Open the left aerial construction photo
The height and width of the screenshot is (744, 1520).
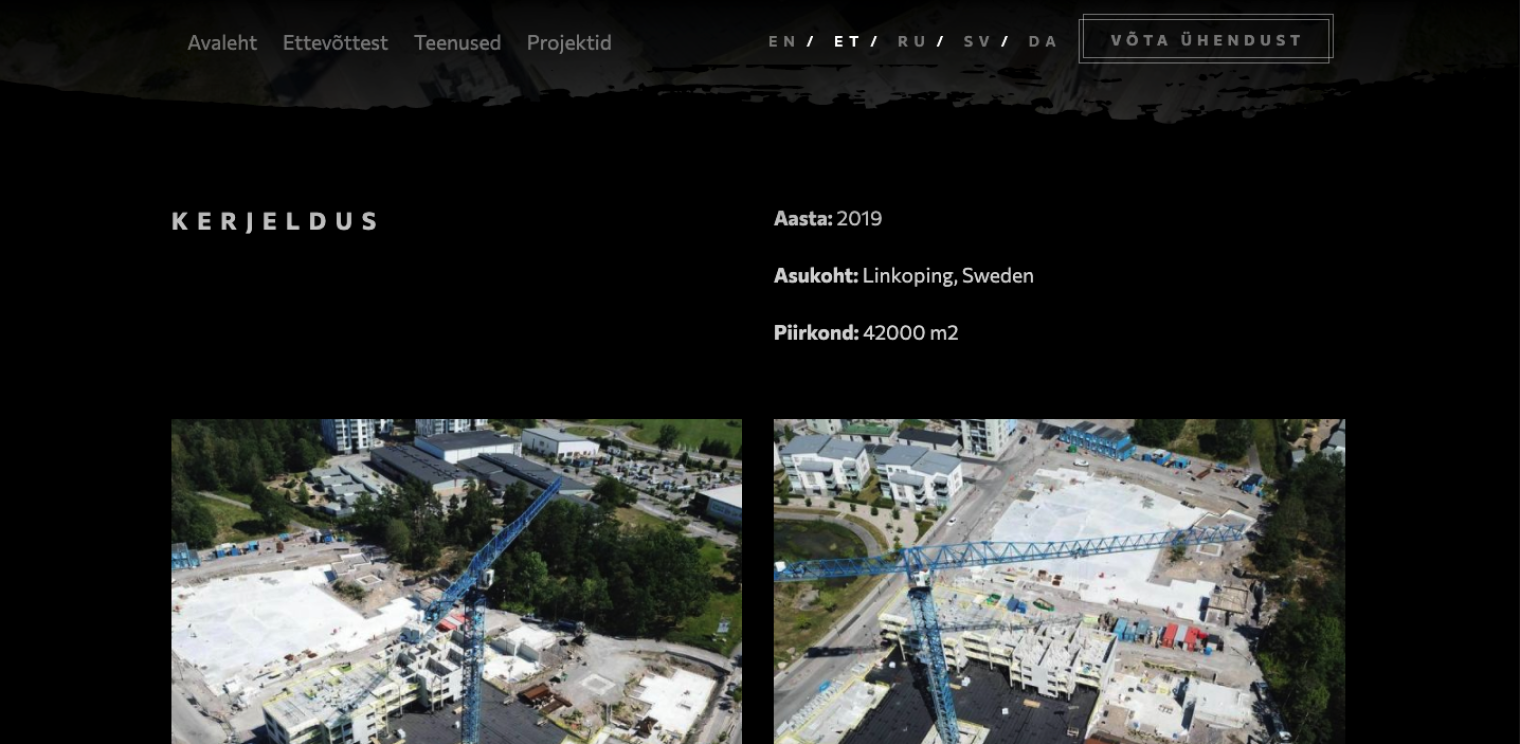click(x=456, y=581)
